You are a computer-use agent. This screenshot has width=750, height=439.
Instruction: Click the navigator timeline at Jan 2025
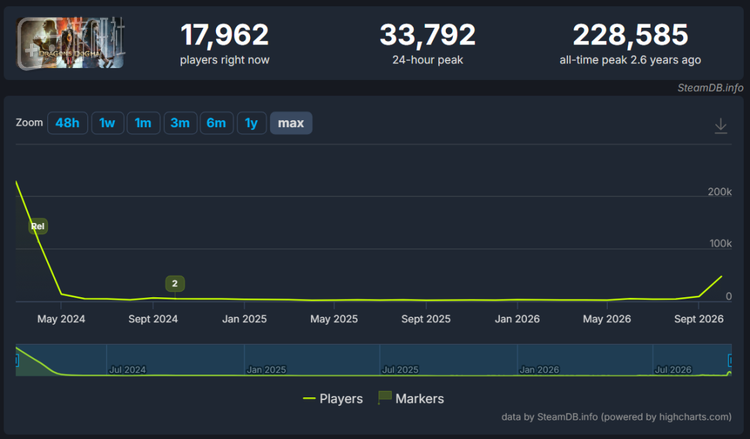(266, 370)
